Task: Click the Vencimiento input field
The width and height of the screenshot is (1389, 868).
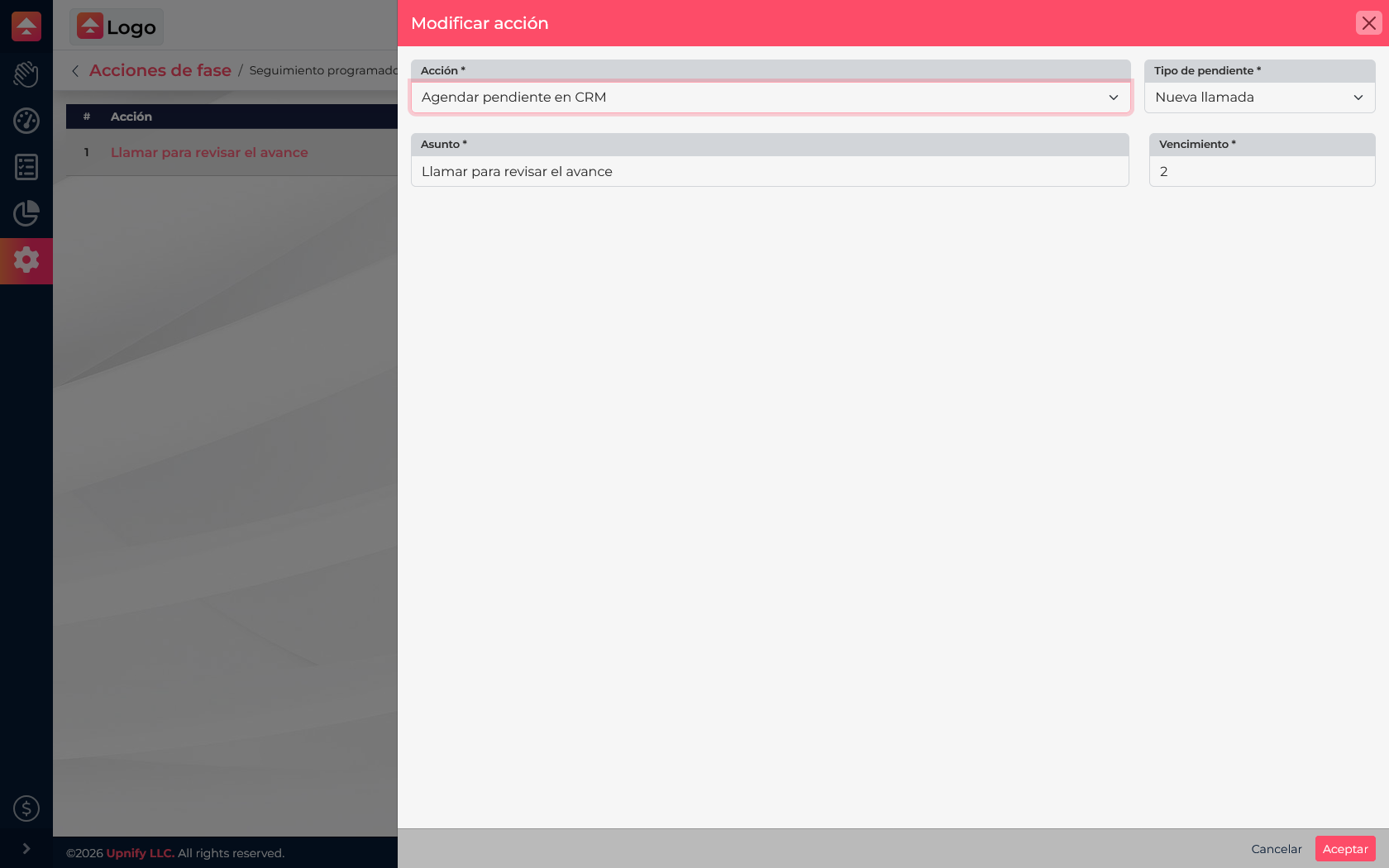Action: (1262, 171)
